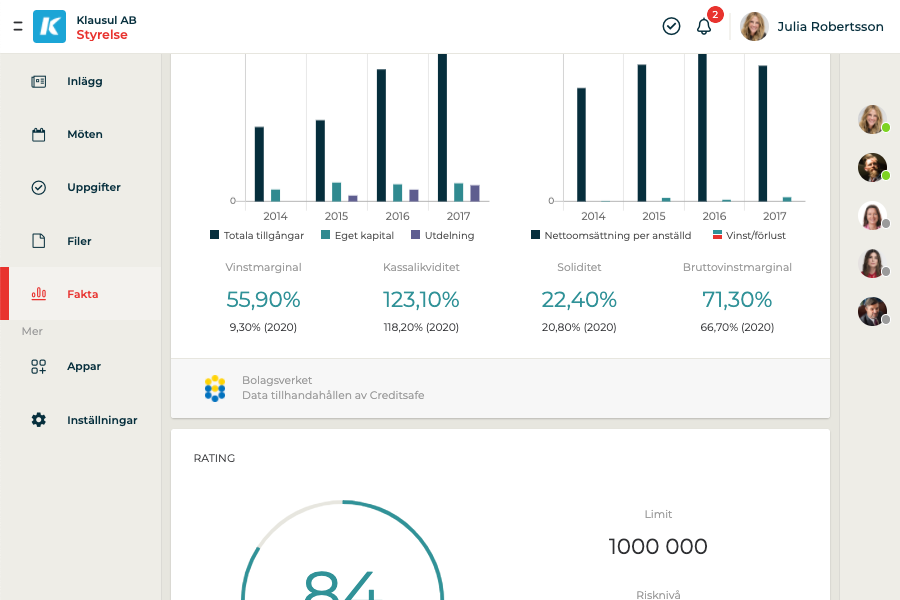
Task: Click first online member avatar in right panel
Action: point(872,119)
